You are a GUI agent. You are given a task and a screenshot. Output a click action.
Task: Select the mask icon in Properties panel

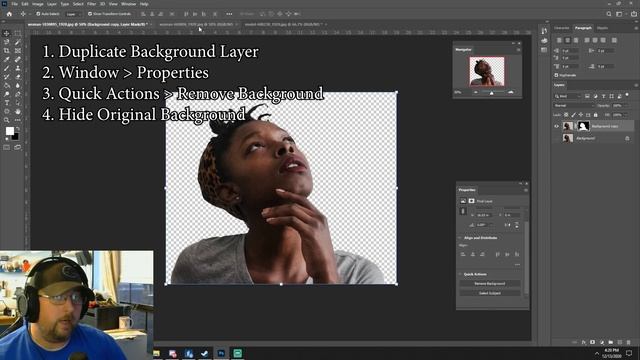471,201
